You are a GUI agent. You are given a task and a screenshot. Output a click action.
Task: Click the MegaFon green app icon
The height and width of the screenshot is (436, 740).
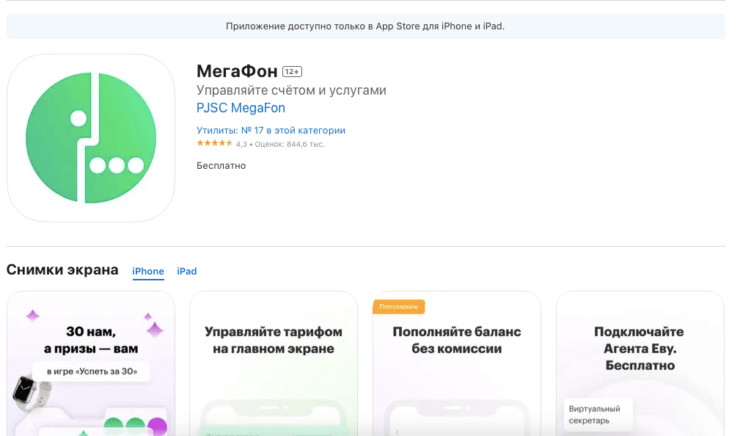coord(91,138)
